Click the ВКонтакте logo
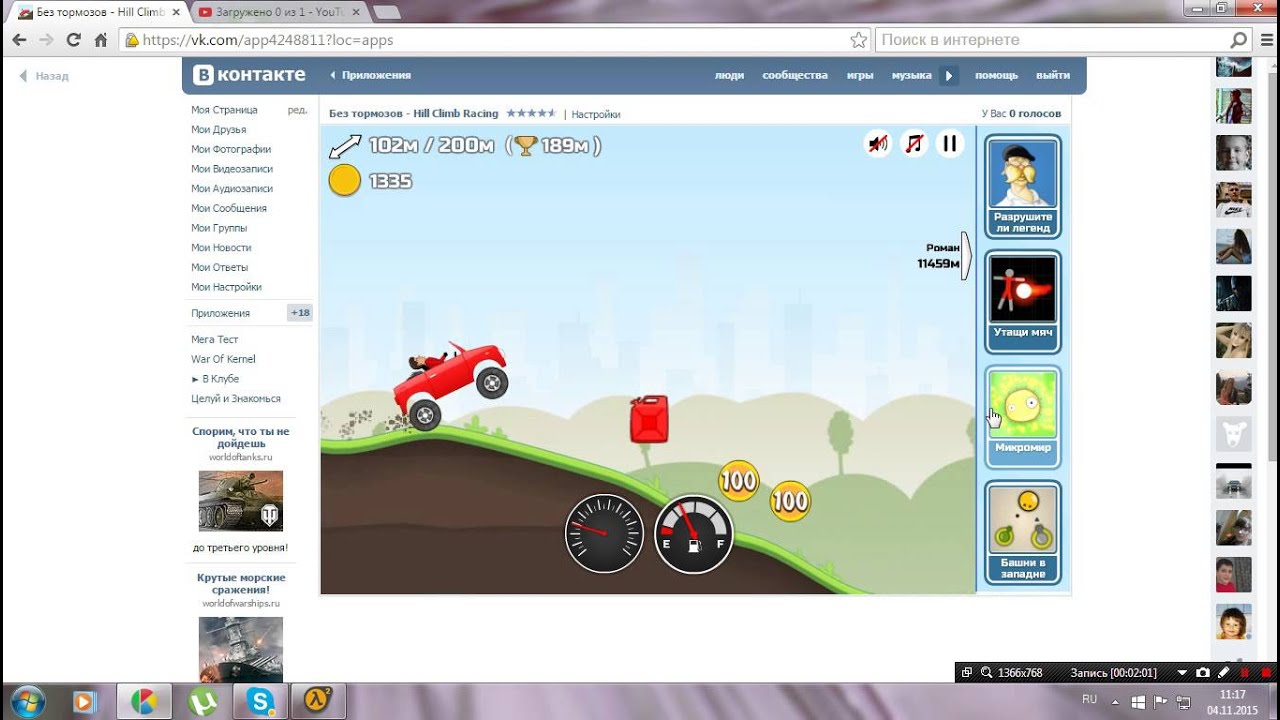1280x720 pixels. pyautogui.click(x=249, y=75)
